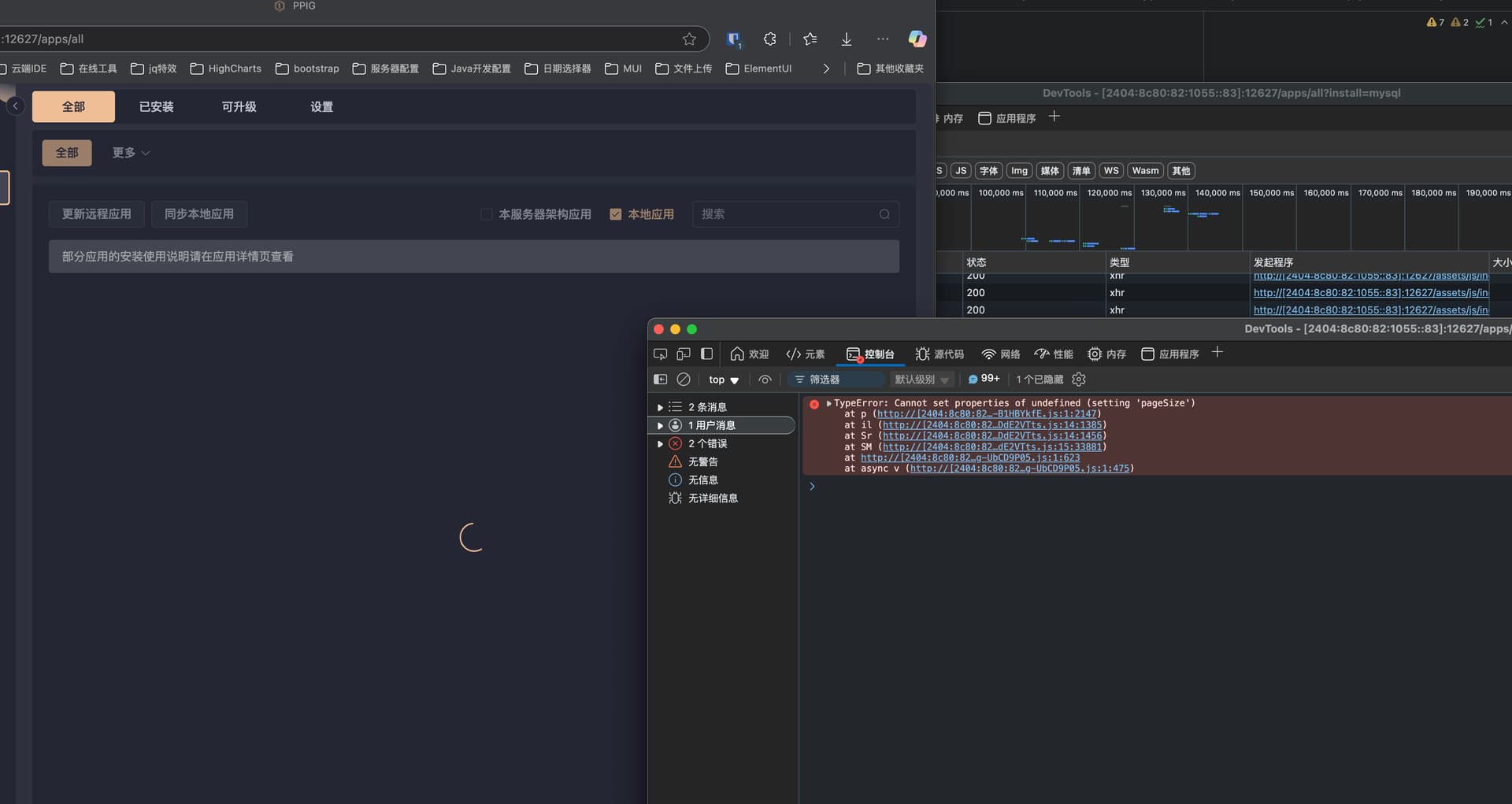
Task: Clear the console with the ban icon
Action: coord(684,380)
